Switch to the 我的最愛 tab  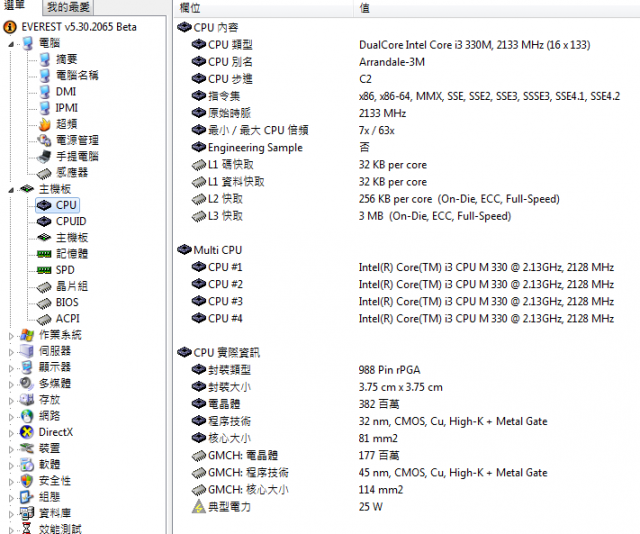pos(68,7)
